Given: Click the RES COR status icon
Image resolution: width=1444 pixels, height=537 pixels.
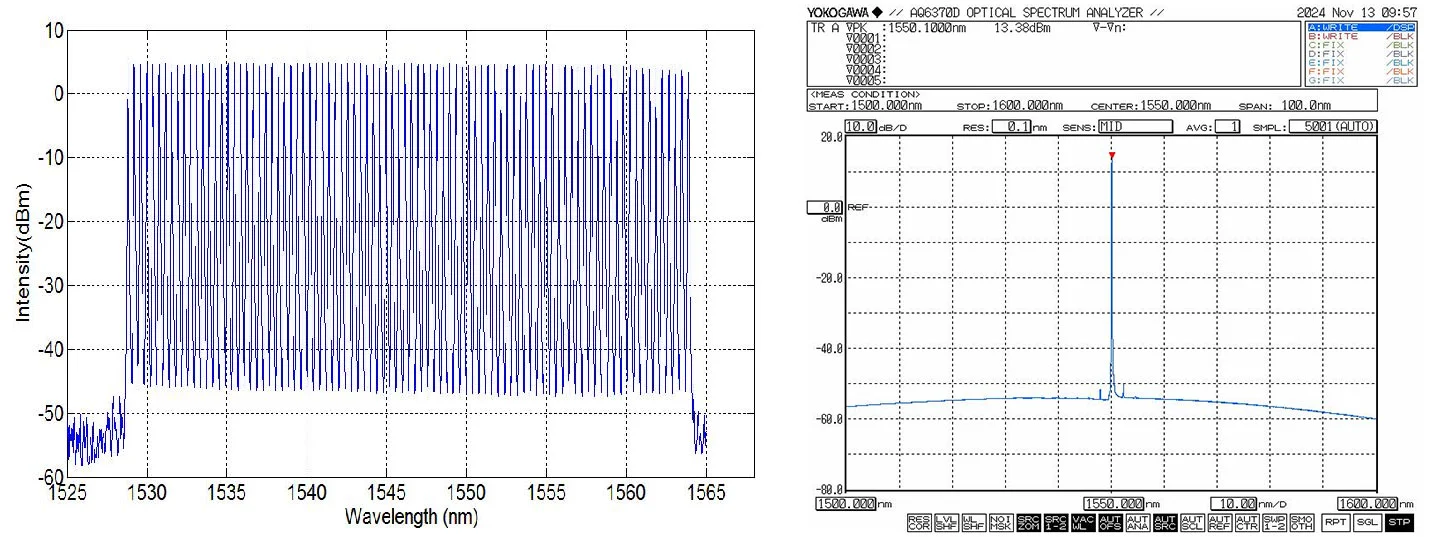Looking at the screenshot, I should 919,522.
